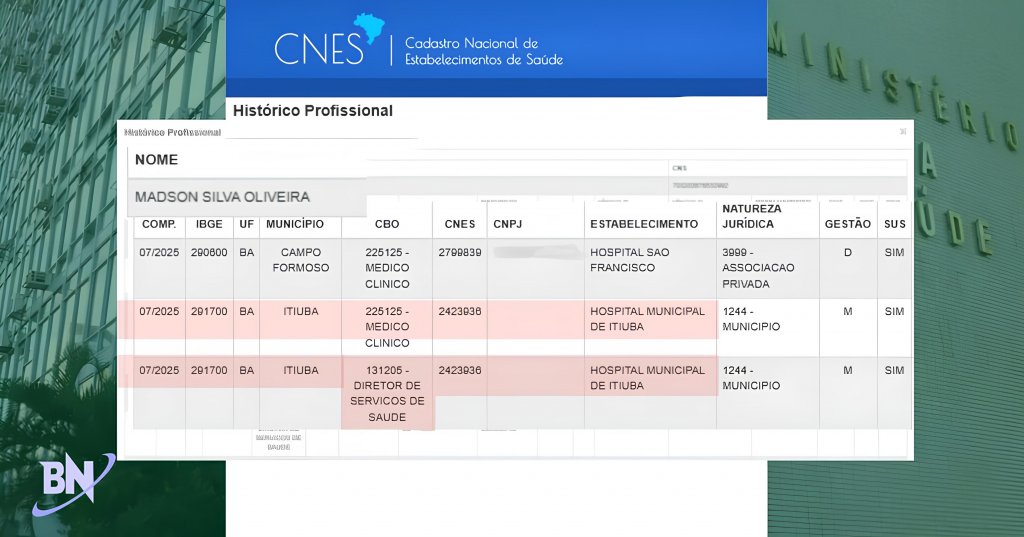The width and height of the screenshot is (1024, 537).
Task: Select the name MADSON SILVA OLIVEIRA
Action: [222, 197]
